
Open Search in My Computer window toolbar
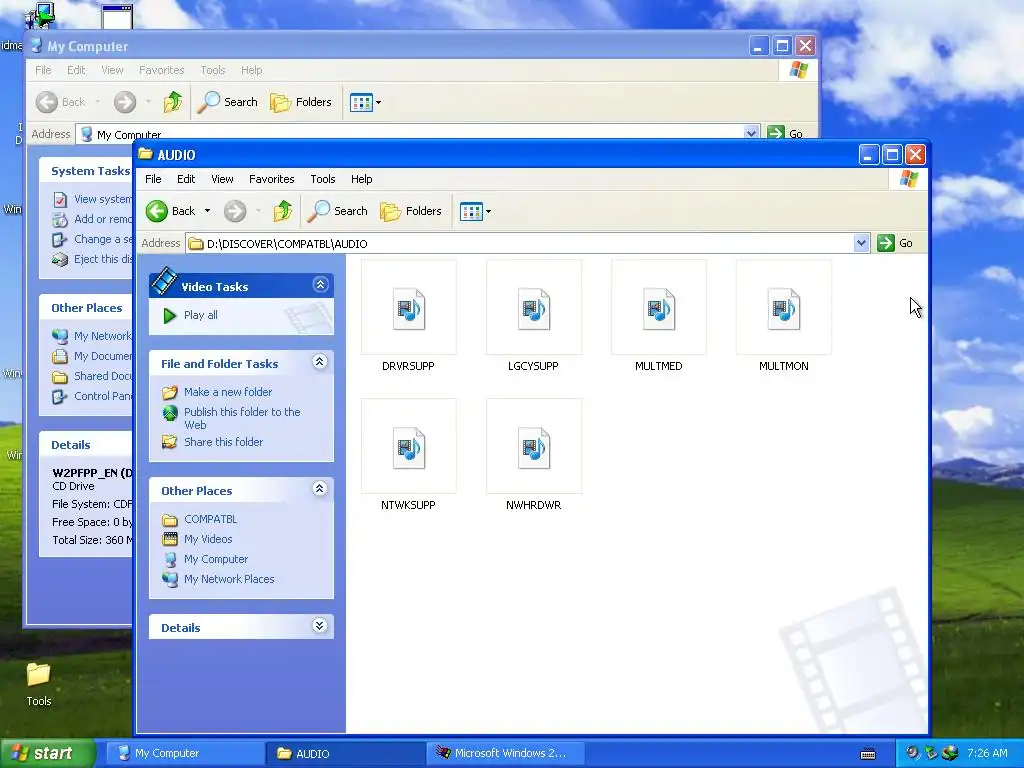[227, 102]
